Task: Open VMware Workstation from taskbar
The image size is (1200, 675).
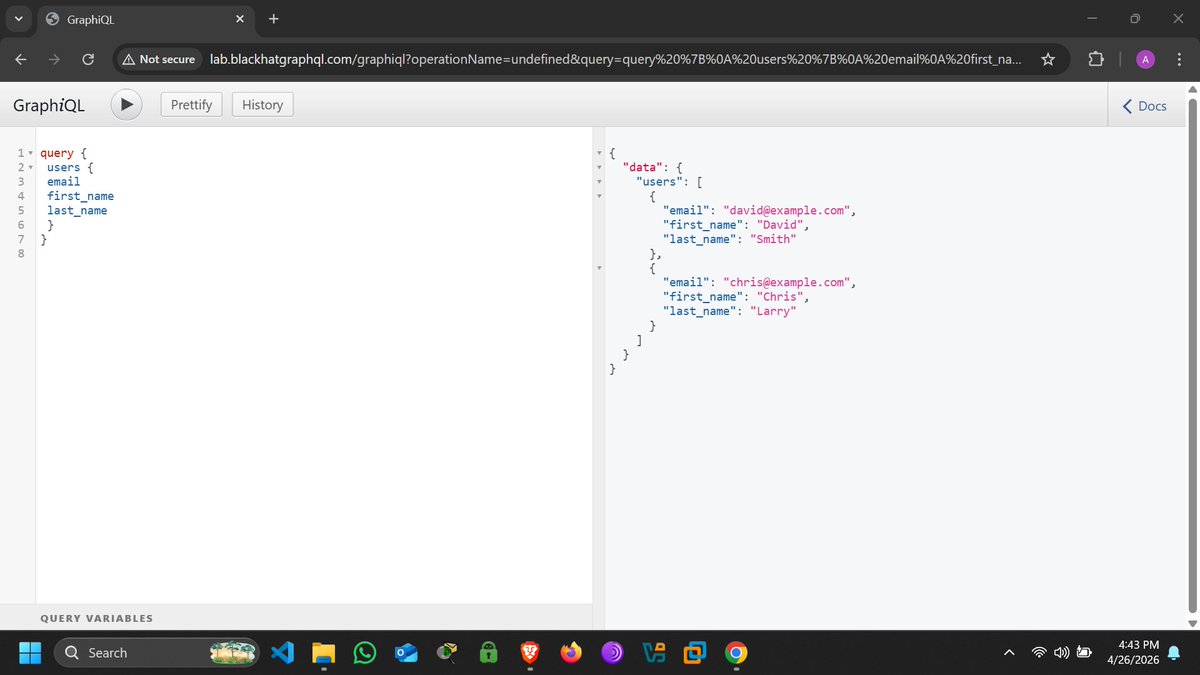Action: click(x=694, y=653)
